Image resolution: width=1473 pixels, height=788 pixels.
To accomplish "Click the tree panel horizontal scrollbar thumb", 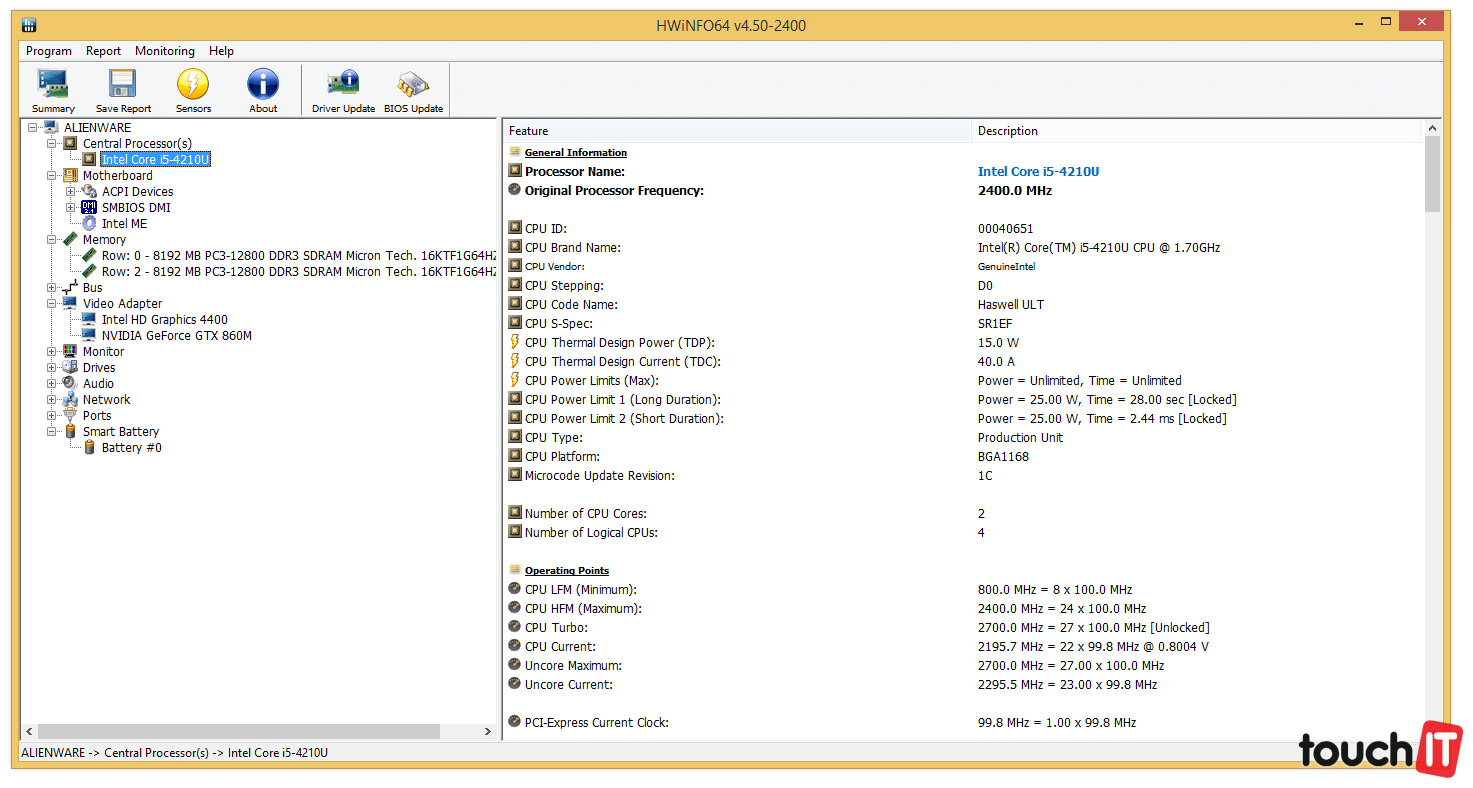I will click(x=238, y=732).
